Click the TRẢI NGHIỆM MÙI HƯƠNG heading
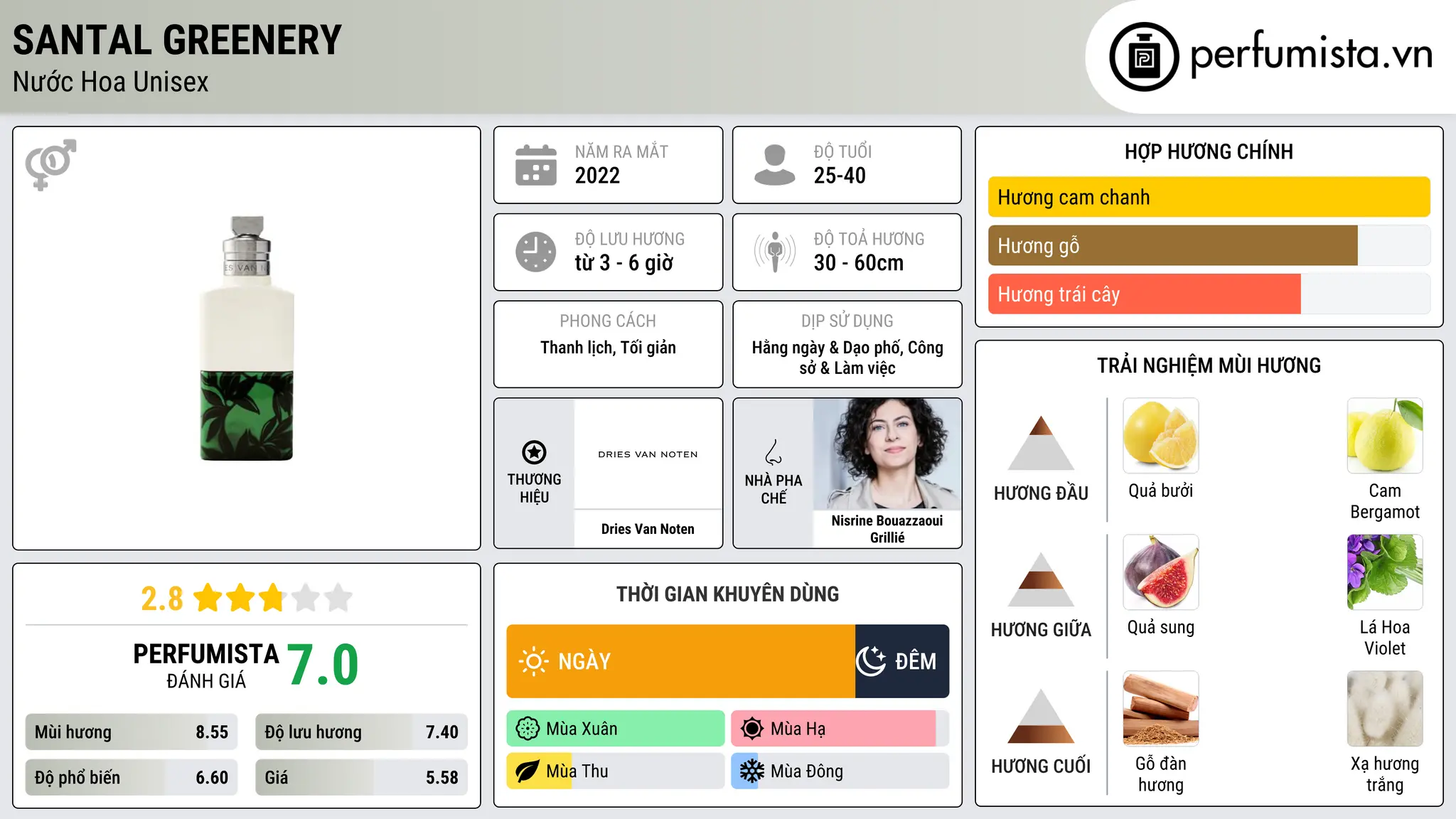This screenshot has width=1456, height=819. pos(1209,365)
